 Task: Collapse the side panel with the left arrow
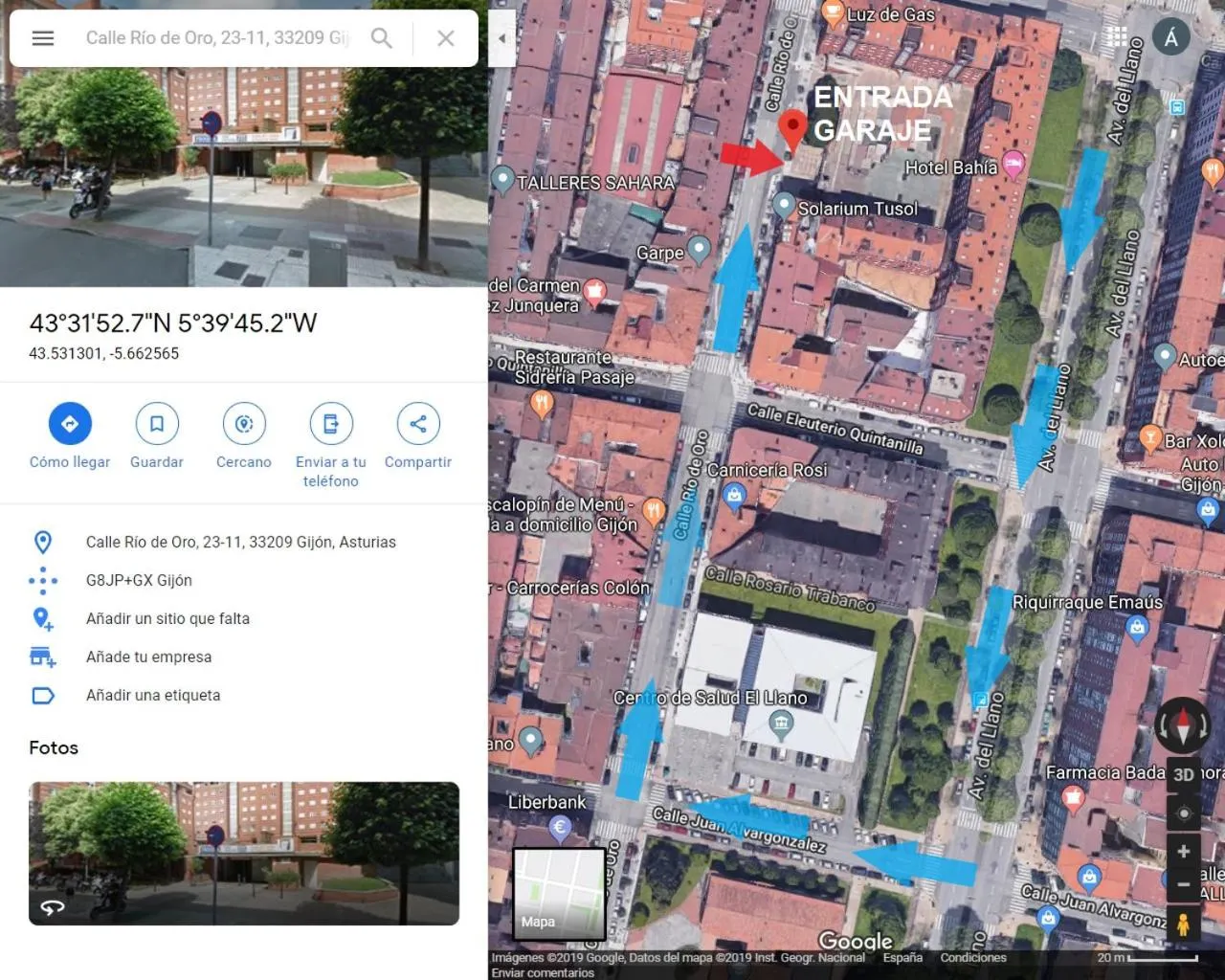pos(501,38)
